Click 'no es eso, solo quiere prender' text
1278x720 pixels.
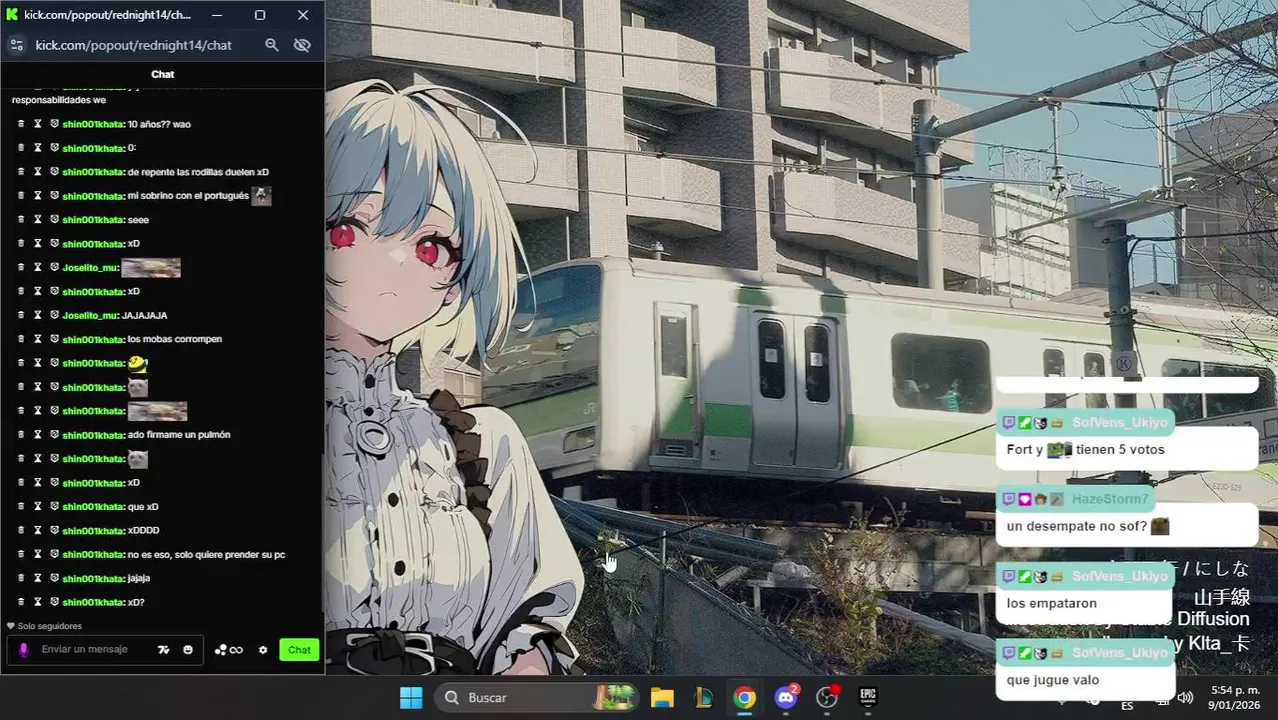[x=207, y=555]
